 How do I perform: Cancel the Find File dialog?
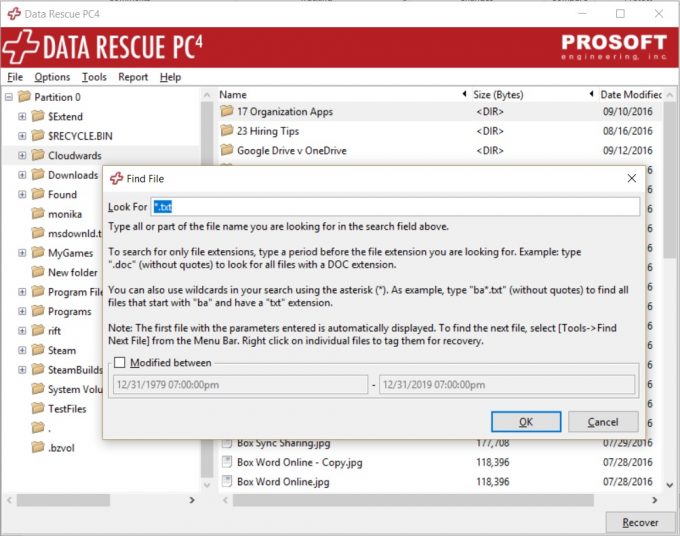[603, 422]
